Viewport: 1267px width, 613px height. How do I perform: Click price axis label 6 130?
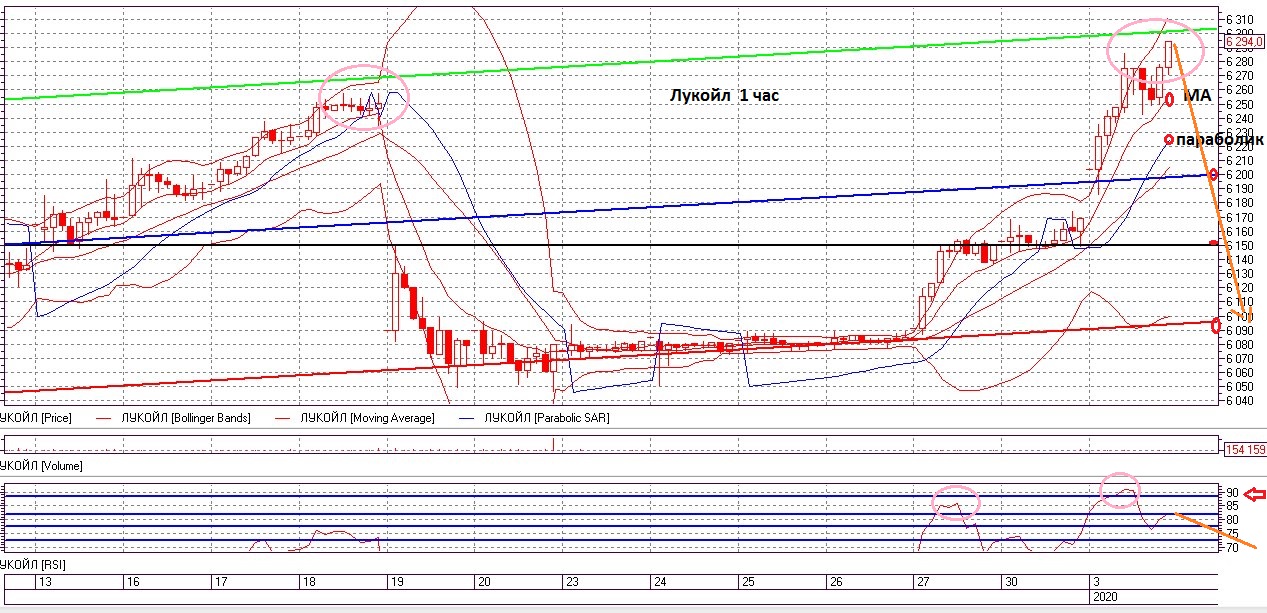[x=1240, y=273]
